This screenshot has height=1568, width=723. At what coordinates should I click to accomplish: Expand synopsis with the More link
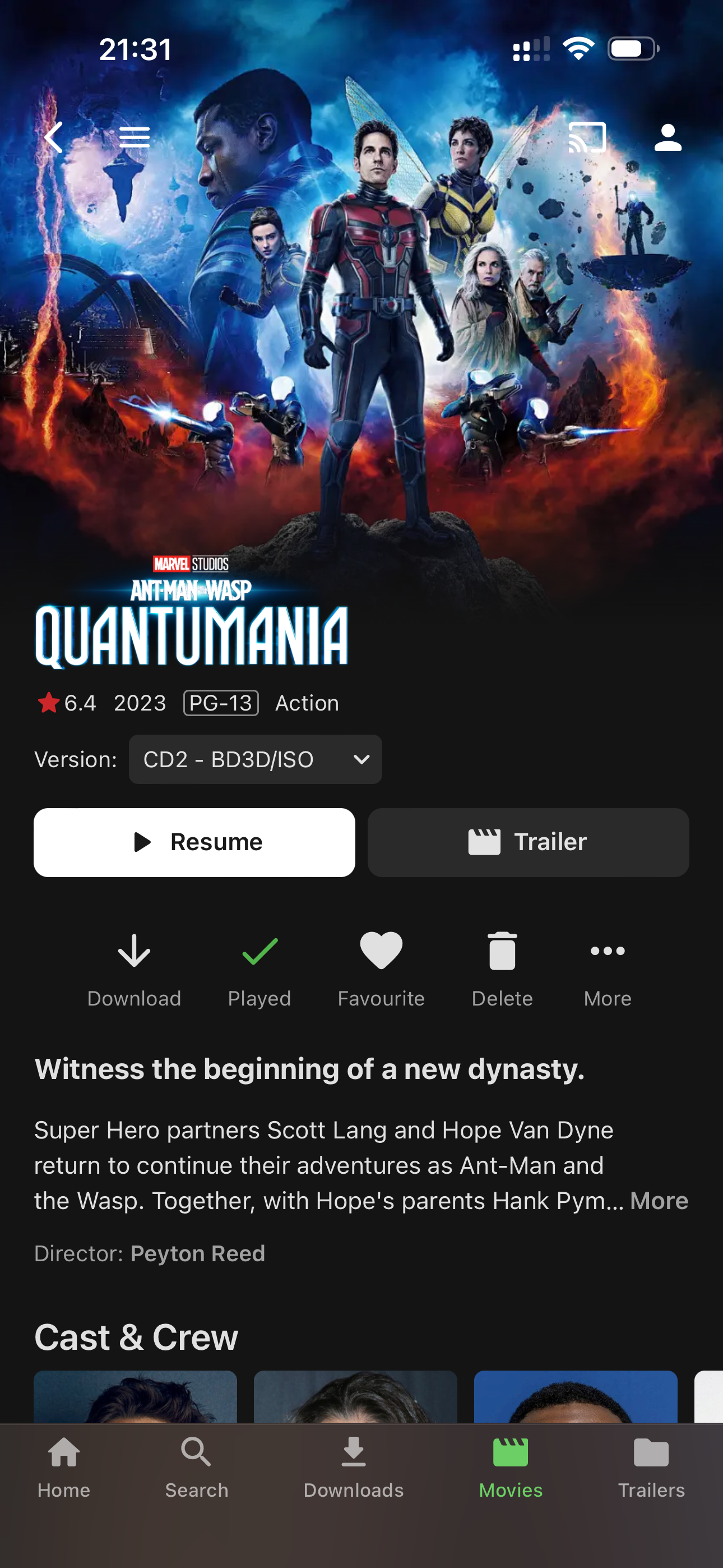click(659, 1200)
